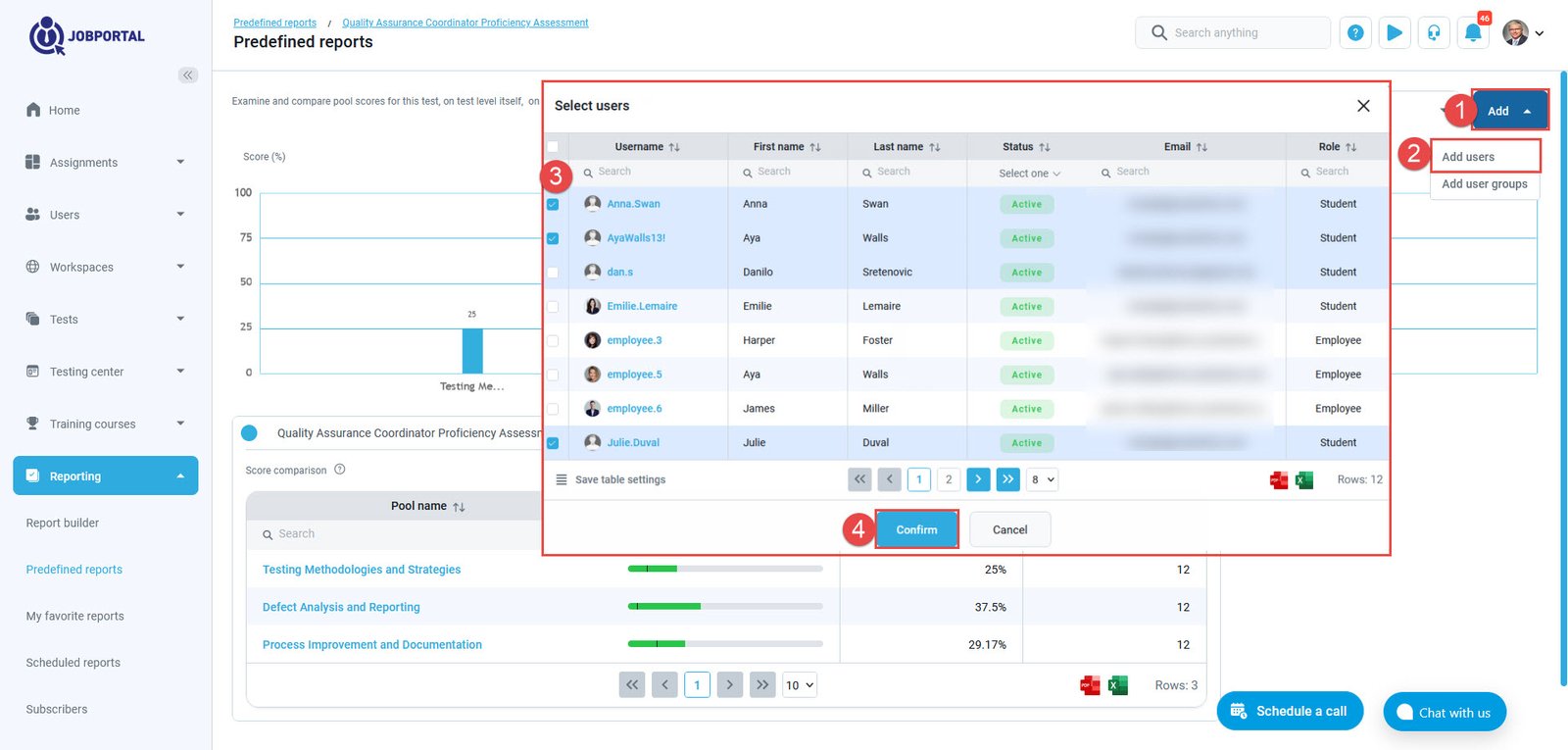Open rows-per-page dropdown showing 8

pos(1043,479)
